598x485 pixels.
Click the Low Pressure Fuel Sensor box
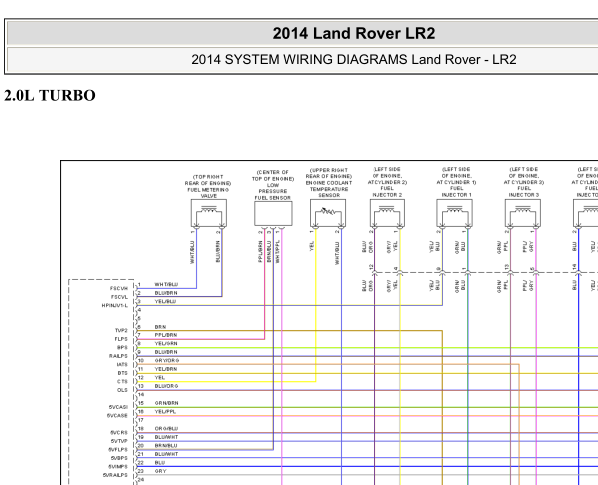point(273,213)
